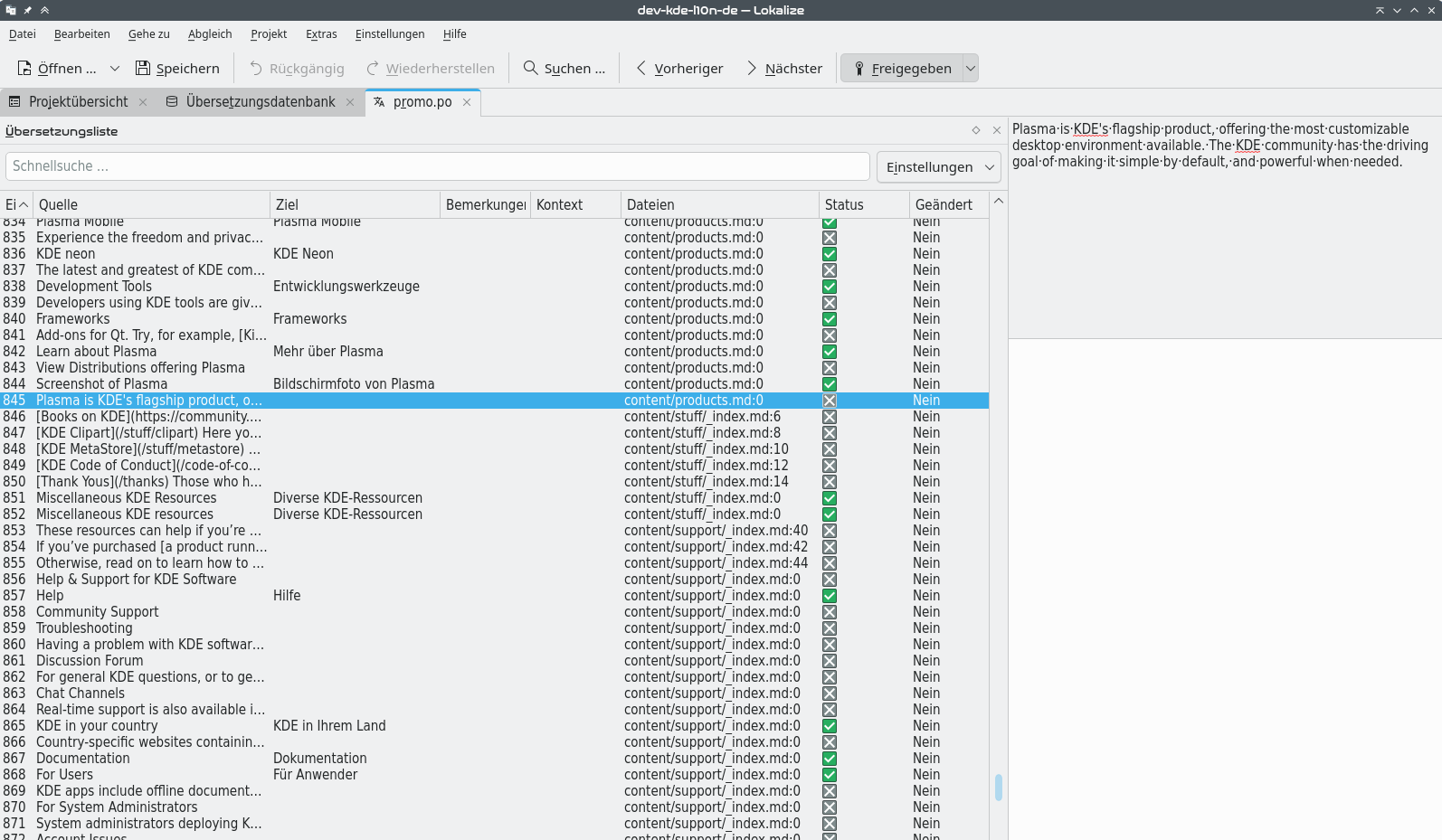Sort by the Dateien column header
Viewport: 1442px width, 840px height.
click(720, 205)
